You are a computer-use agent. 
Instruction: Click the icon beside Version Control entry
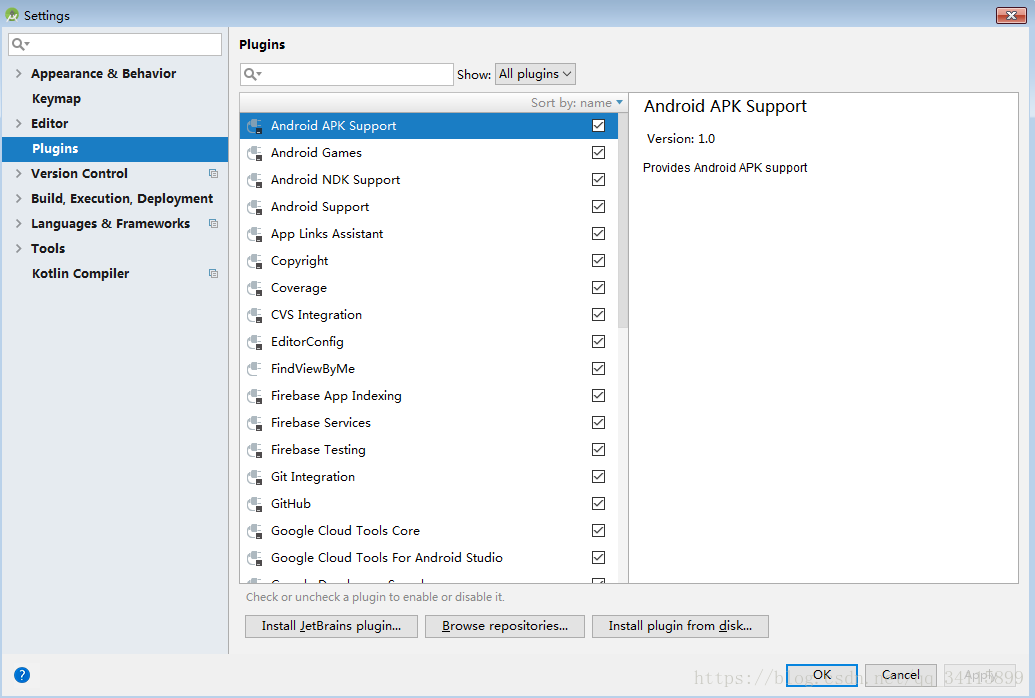[x=212, y=173]
